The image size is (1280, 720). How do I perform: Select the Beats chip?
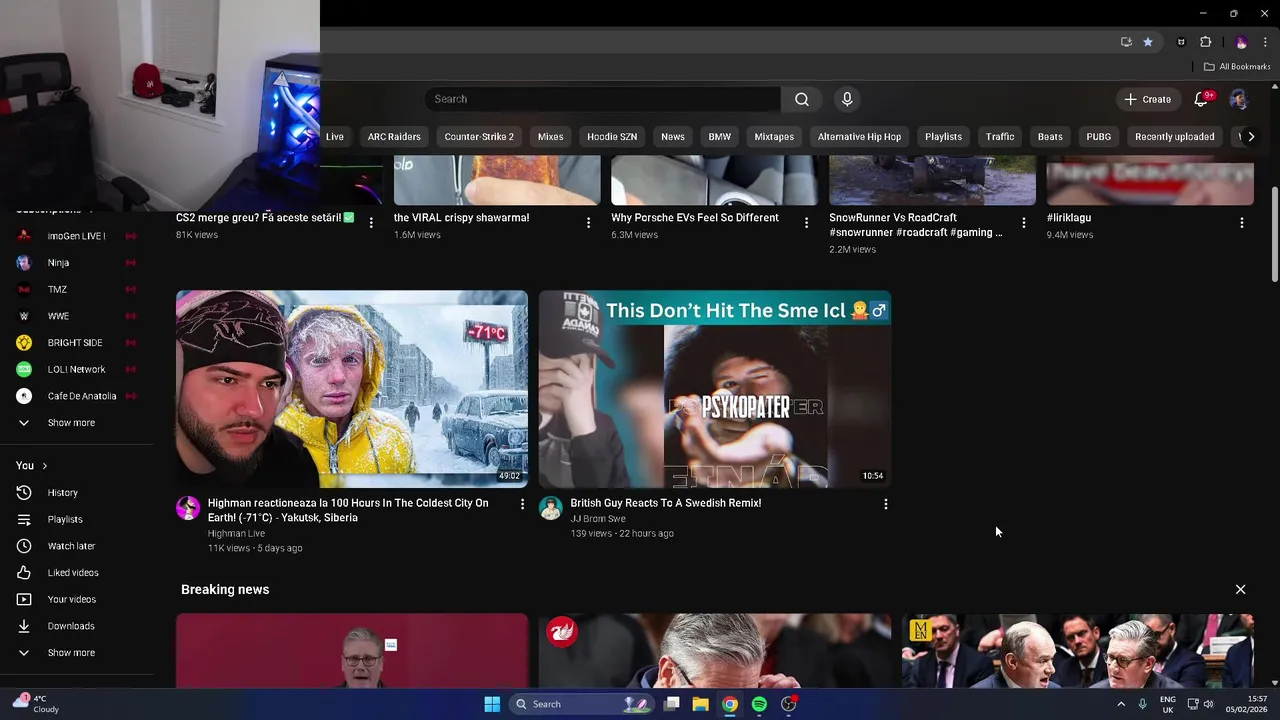(1050, 137)
